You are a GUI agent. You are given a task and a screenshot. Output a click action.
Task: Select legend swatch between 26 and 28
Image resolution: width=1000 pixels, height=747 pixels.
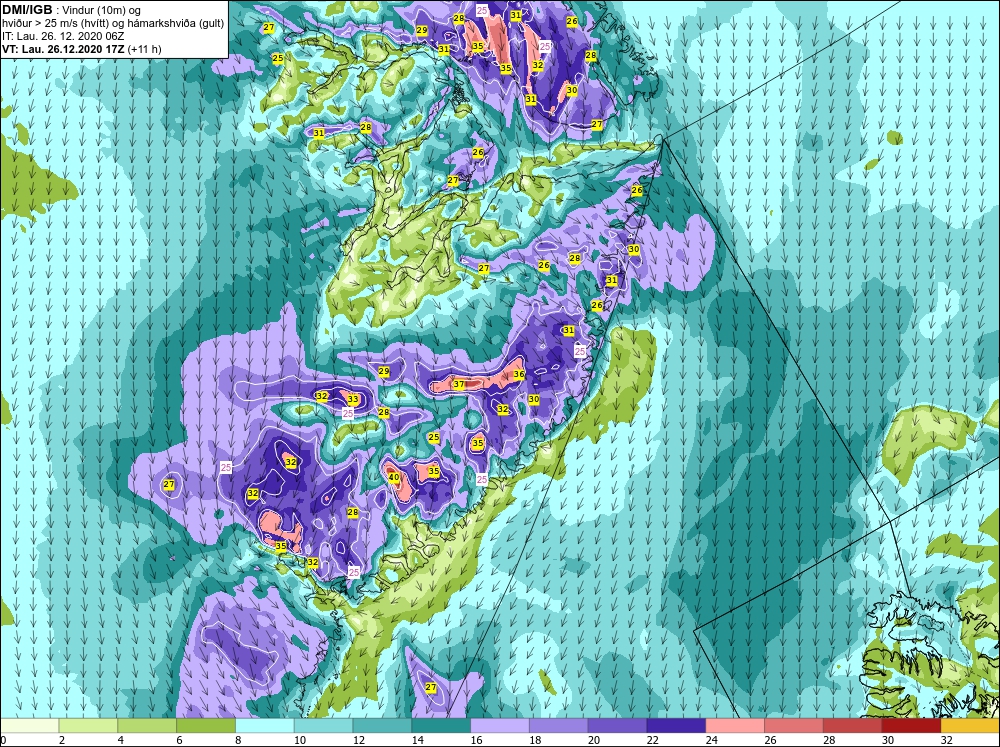tap(793, 726)
